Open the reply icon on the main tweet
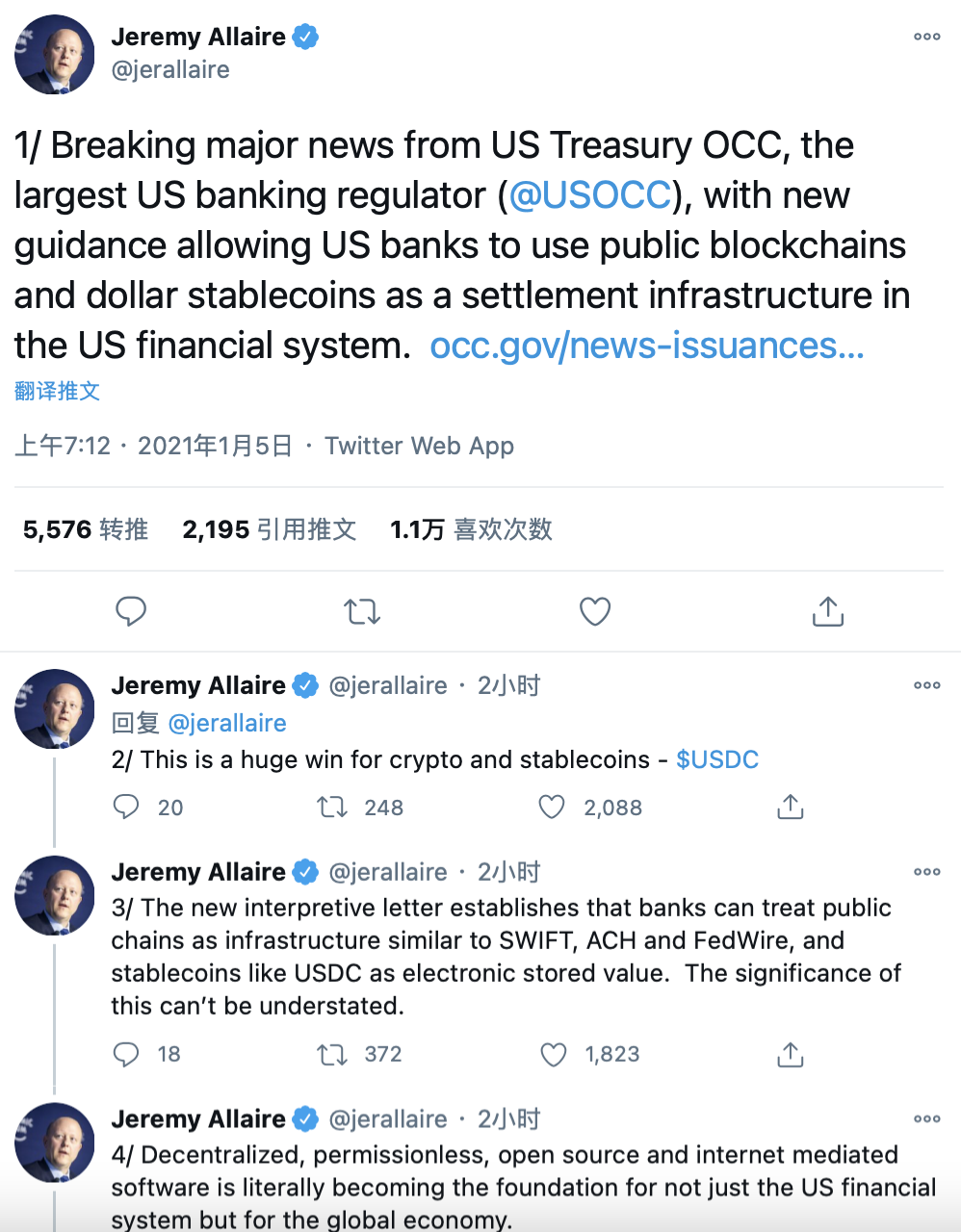 pyautogui.click(x=132, y=611)
